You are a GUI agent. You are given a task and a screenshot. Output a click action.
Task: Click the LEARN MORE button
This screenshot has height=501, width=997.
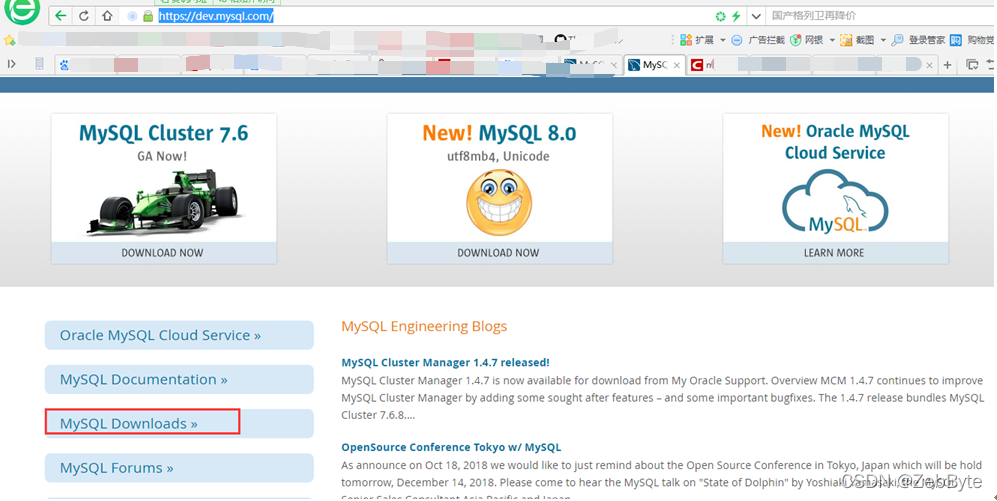(834, 252)
